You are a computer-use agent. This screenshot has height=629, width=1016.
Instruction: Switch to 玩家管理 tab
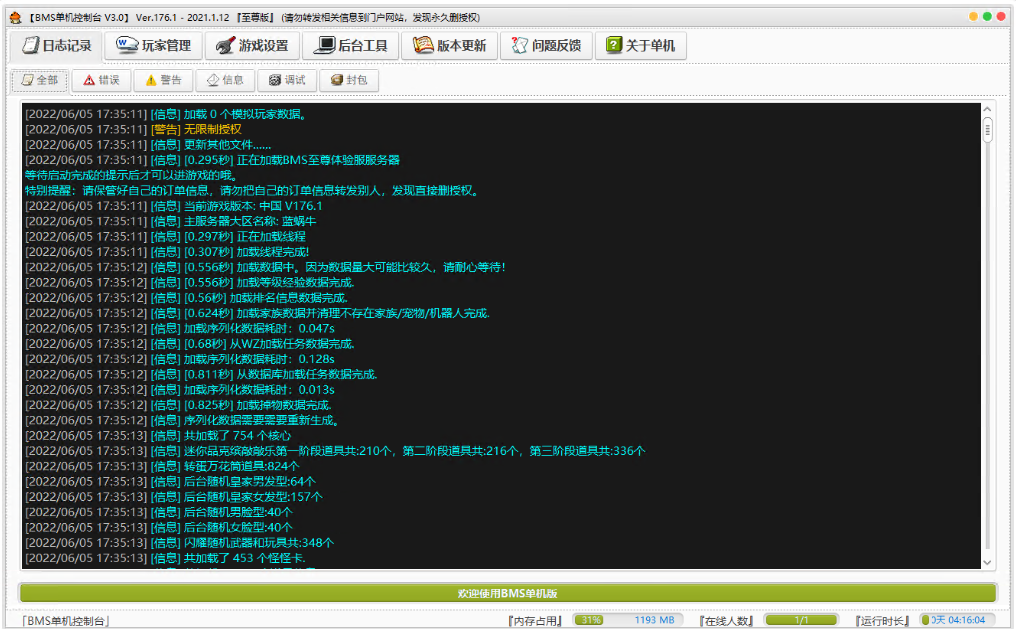pos(154,45)
